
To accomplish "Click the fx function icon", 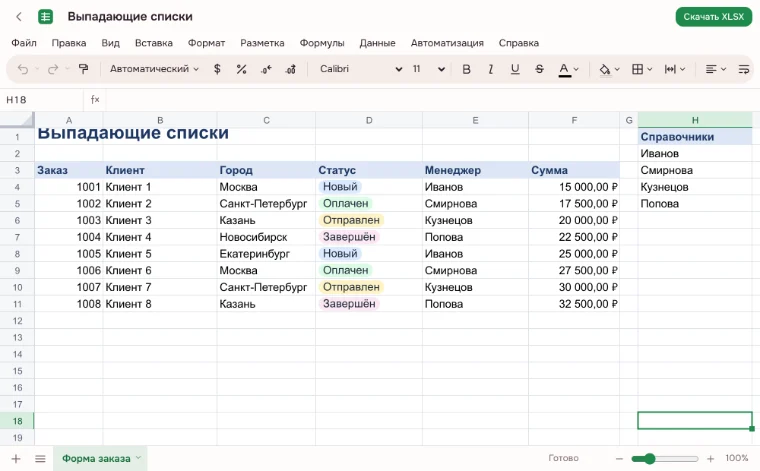I will [95, 99].
